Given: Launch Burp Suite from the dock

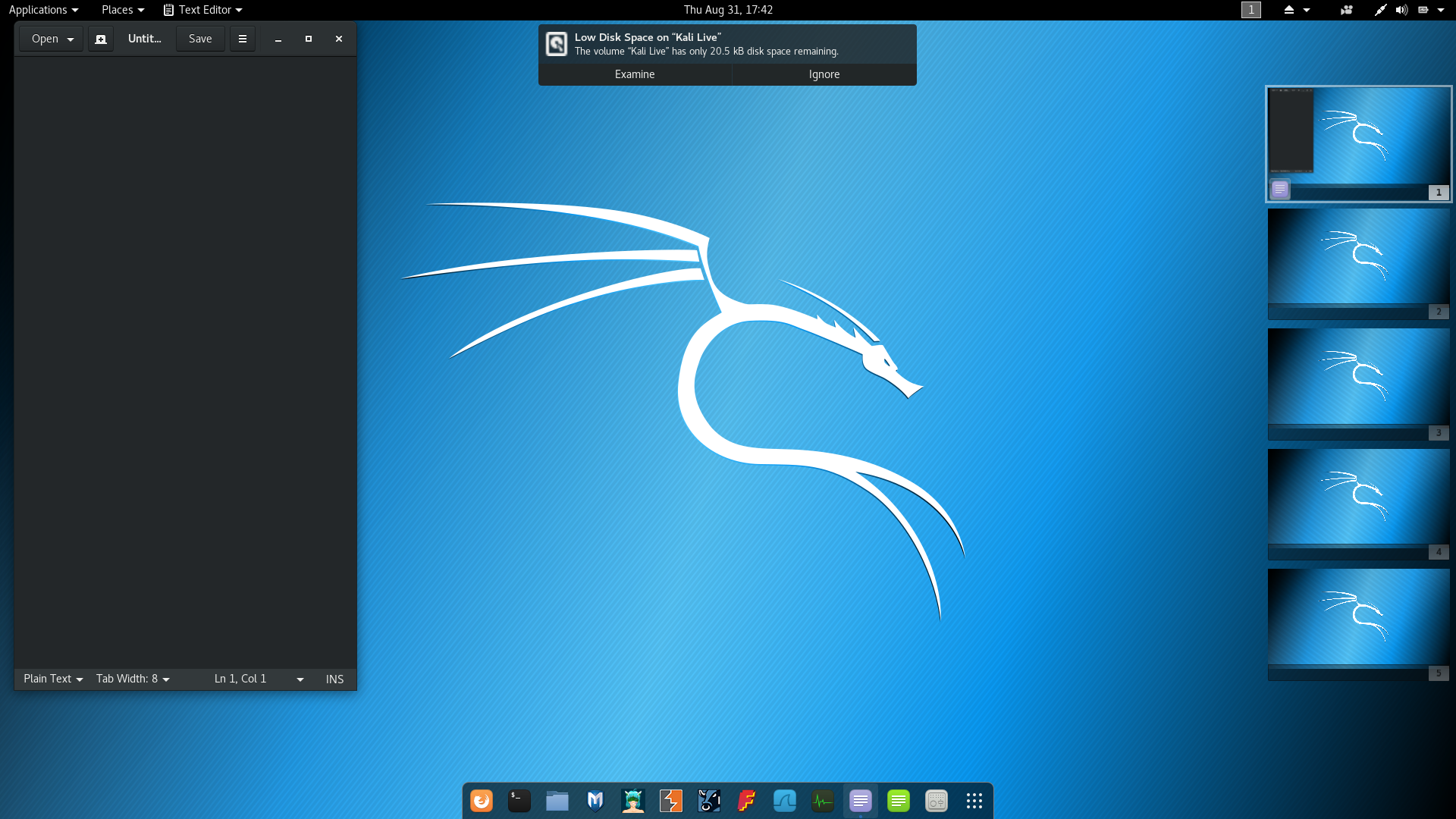Looking at the screenshot, I should coord(671,801).
